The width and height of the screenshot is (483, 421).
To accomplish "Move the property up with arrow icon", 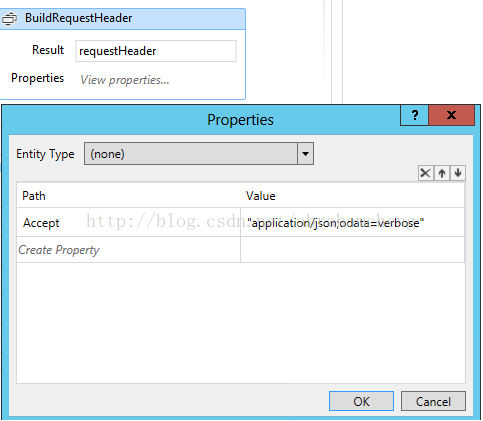I will click(442, 173).
